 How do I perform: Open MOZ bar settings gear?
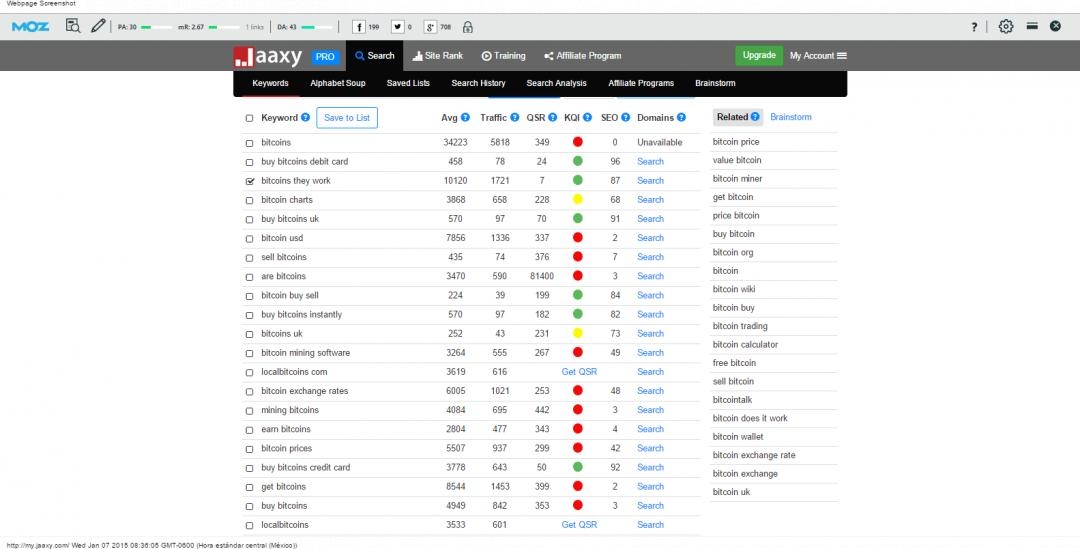point(1006,26)
